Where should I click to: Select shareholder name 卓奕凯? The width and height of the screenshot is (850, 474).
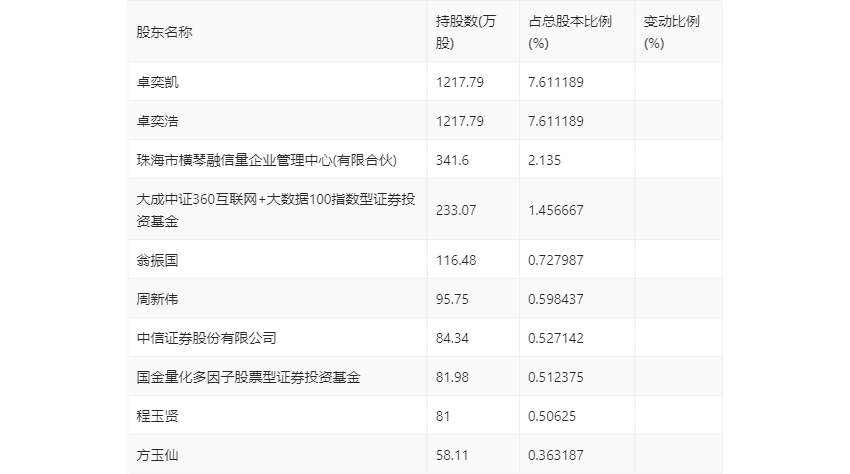pyautogui.click(x=157, y=82)
